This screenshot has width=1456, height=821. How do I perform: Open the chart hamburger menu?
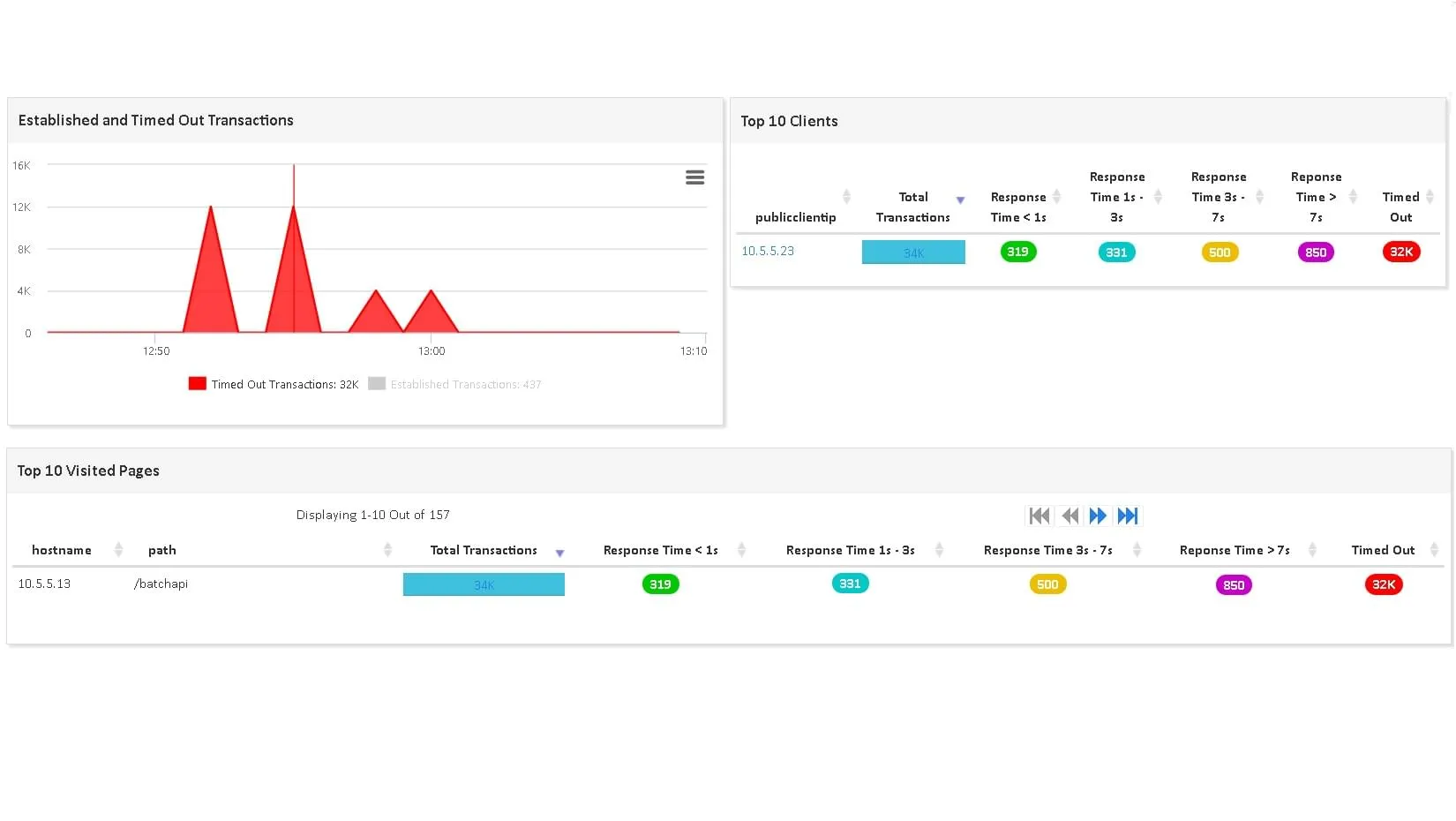[694, 177]
